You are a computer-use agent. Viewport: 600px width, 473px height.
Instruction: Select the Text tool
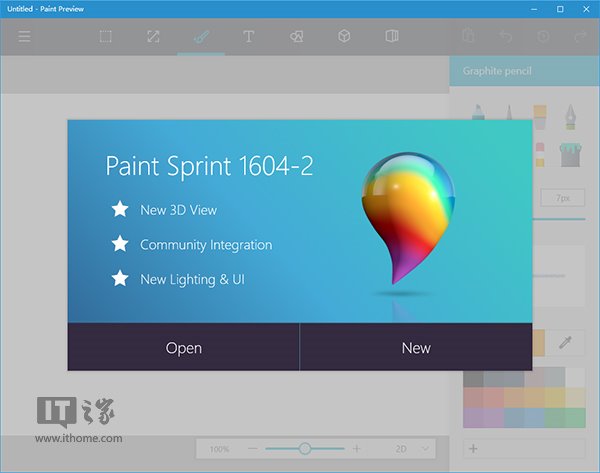(x=248, y=37)
